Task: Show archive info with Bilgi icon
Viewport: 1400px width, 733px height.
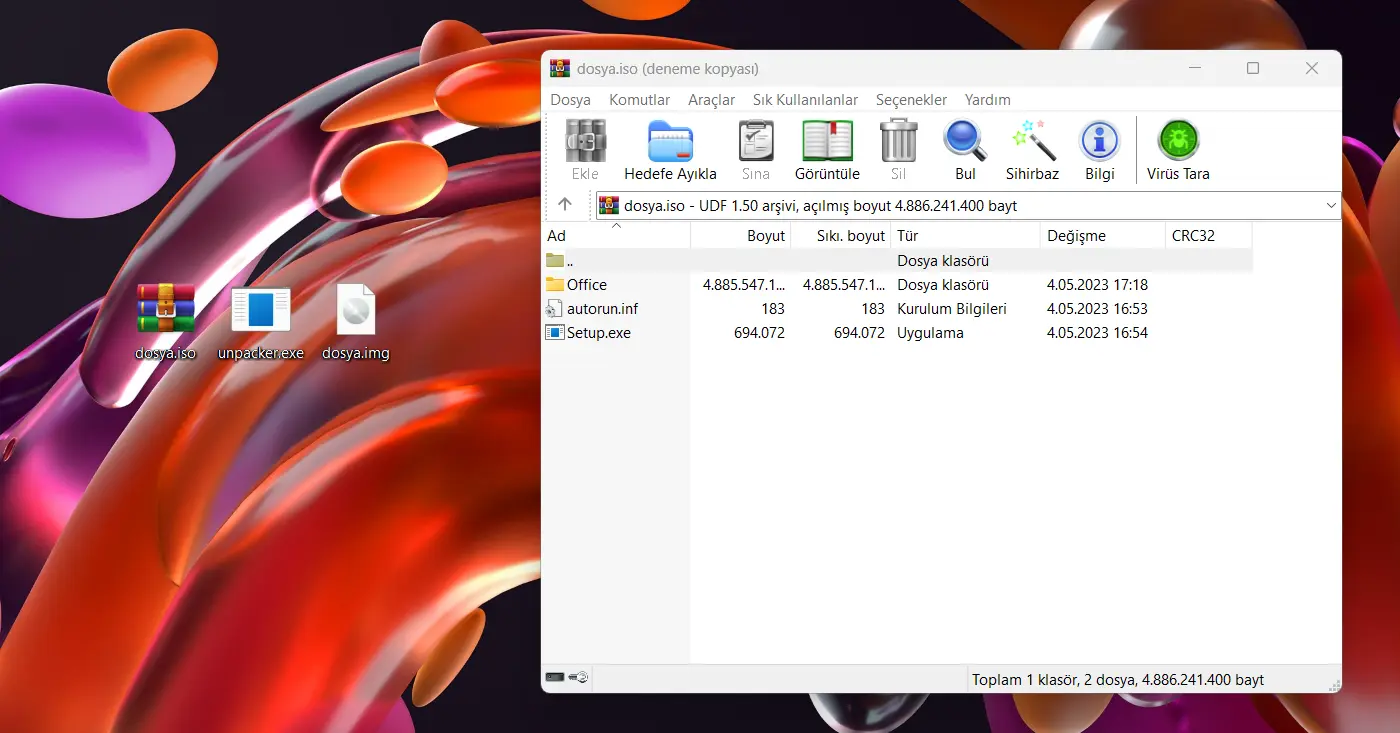Action: [1100, 141]
